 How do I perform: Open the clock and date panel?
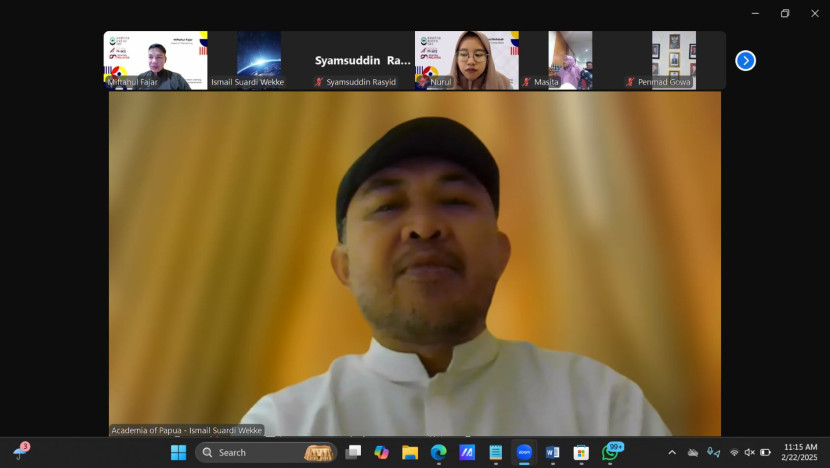pos(799,453)
